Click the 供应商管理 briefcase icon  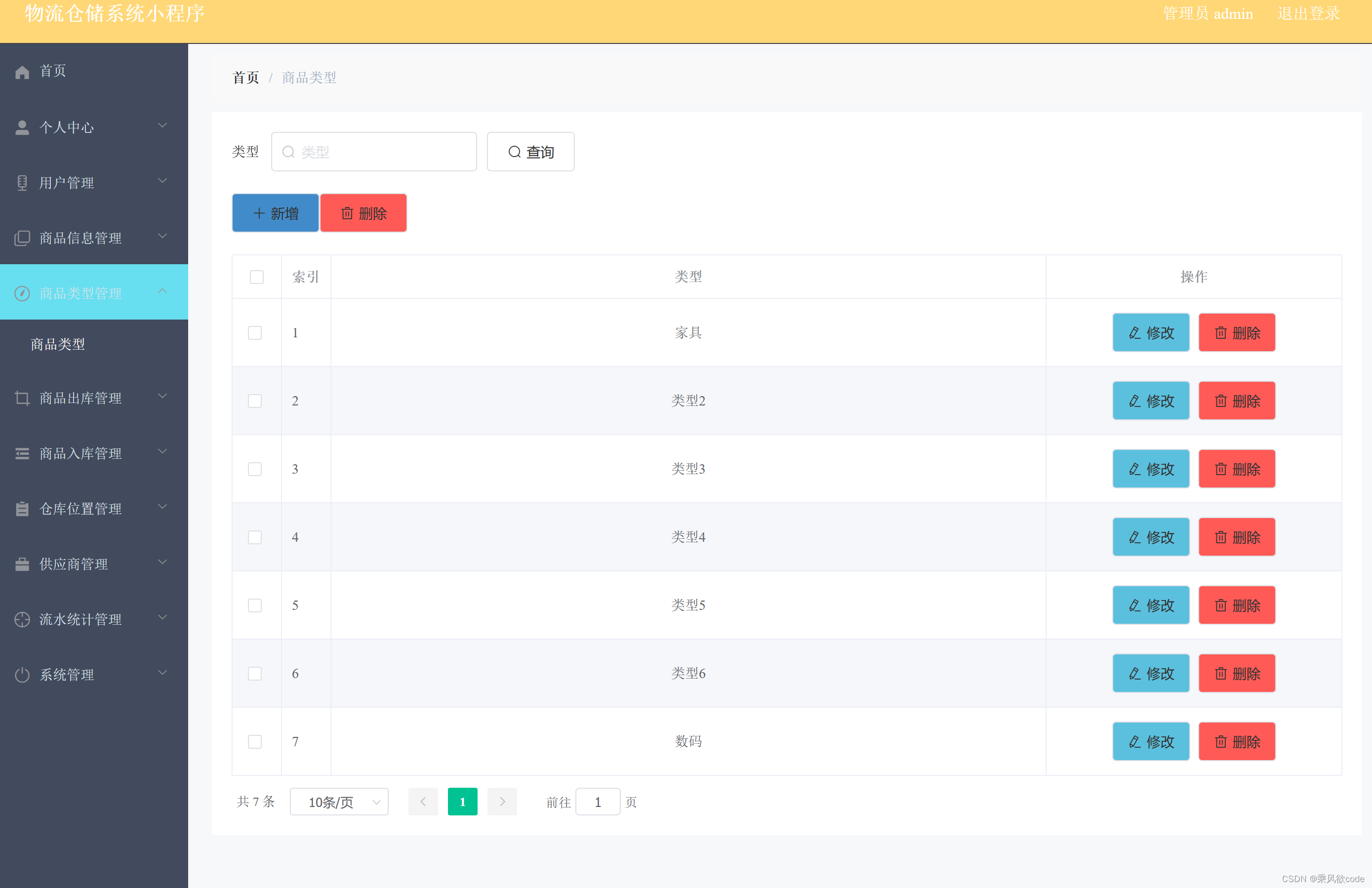pos(22,564)
